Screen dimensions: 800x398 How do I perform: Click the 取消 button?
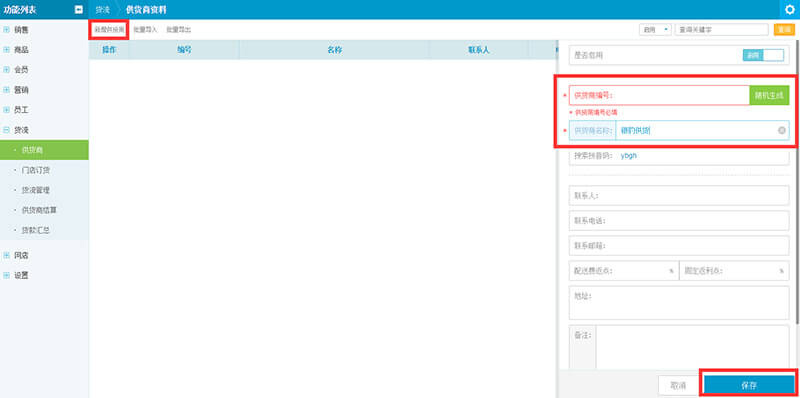point(678,385)
